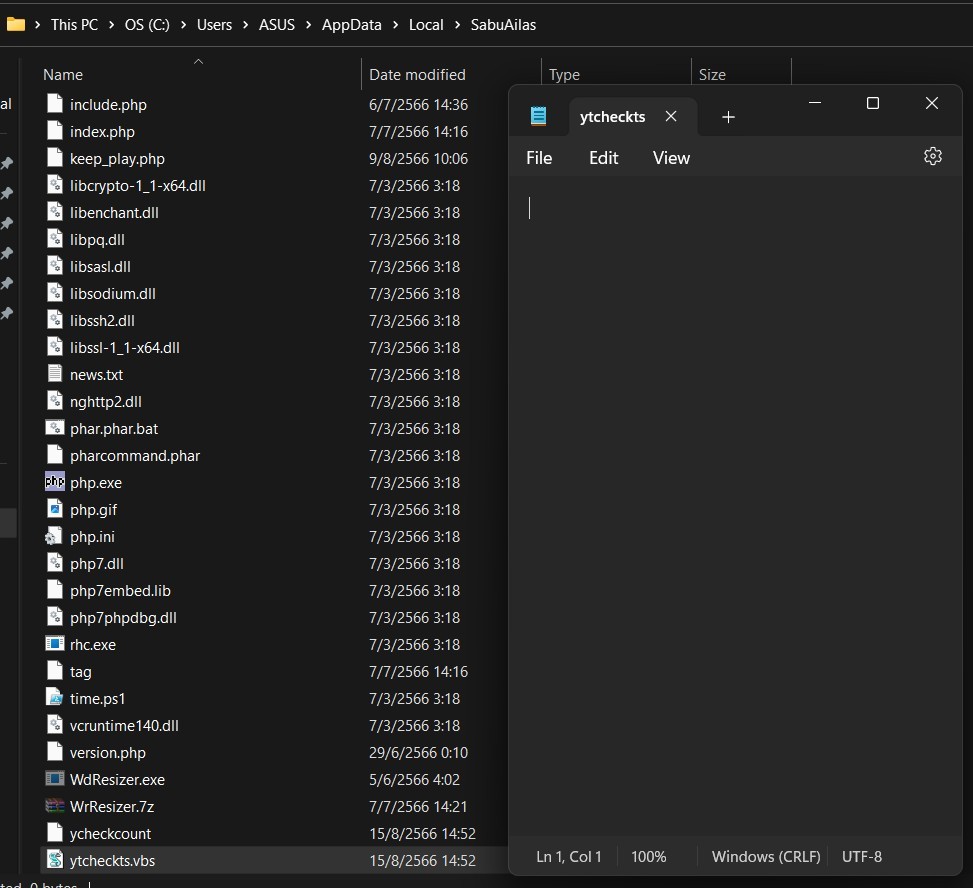Click the vcruntime140.dll file icon
This screenshot has height=888, width=973.
tap(55, 725)
